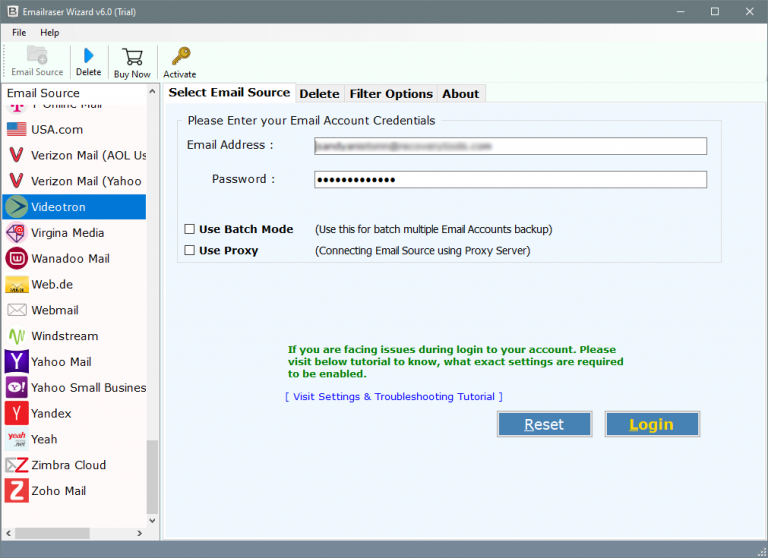Click the Login button
768x558 pixels.
[652, 424]
